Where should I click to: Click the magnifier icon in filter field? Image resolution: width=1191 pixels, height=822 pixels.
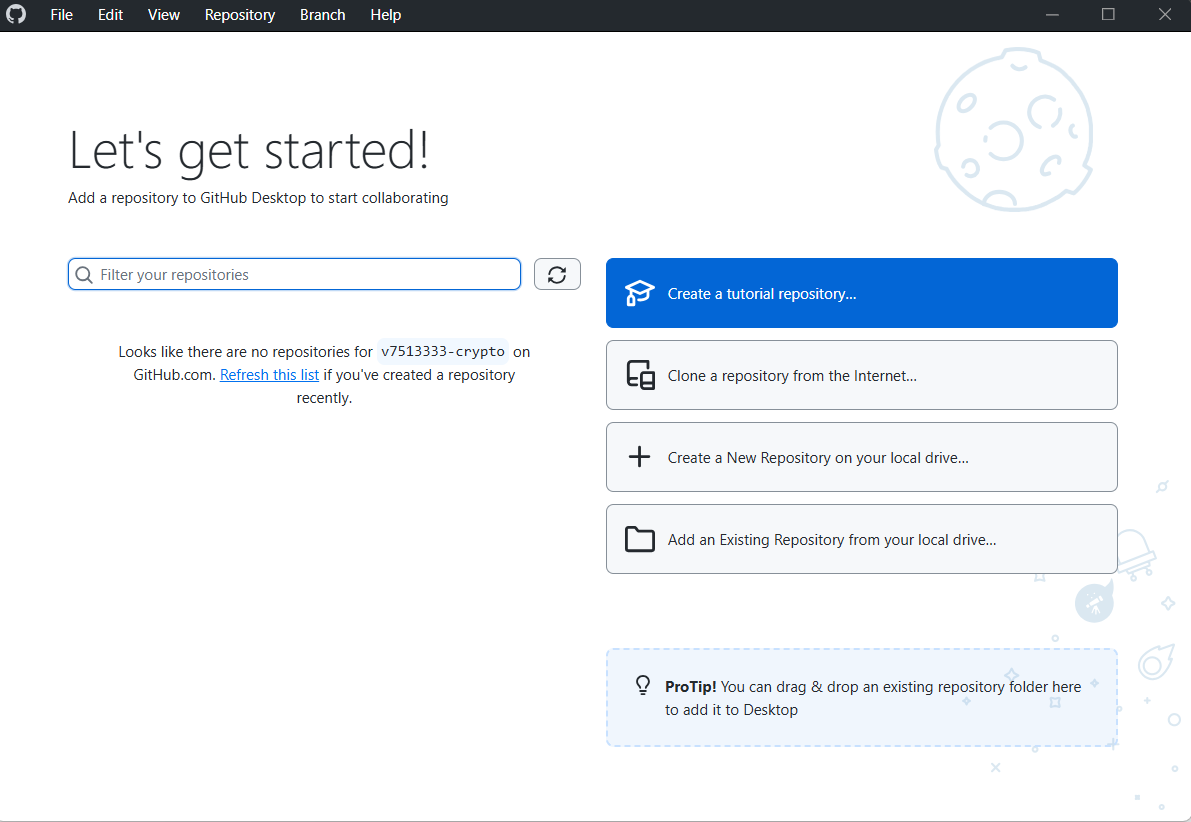point(84,275)
